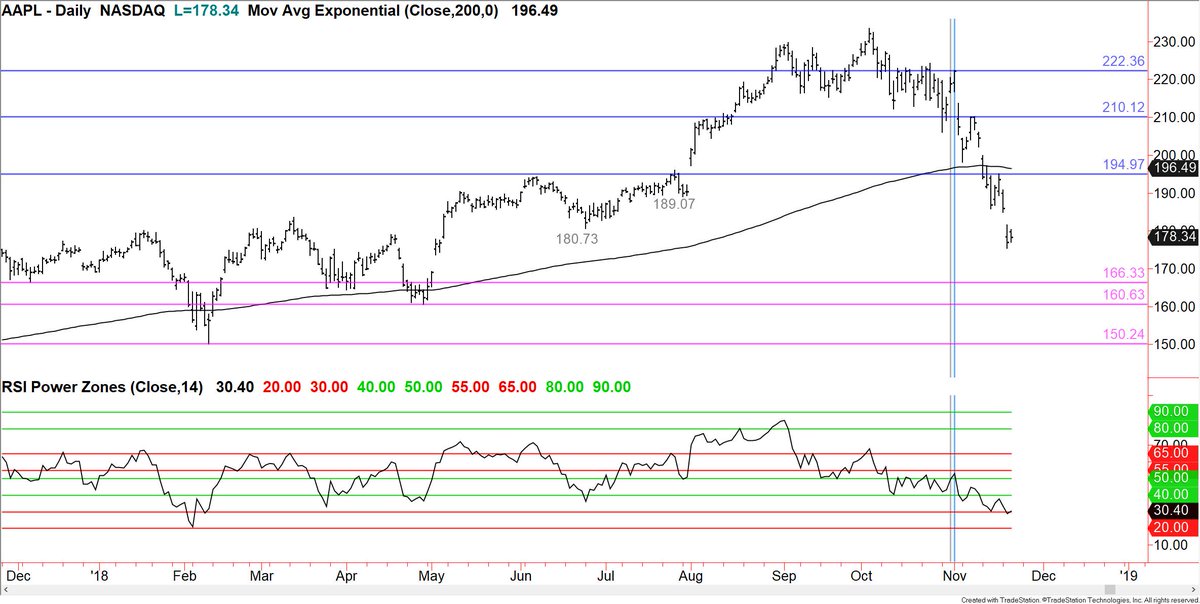This screenshot has height=604, width=1200.
Task: Click the Dec label at left of time axis
Action: click(x=19, y=576)
